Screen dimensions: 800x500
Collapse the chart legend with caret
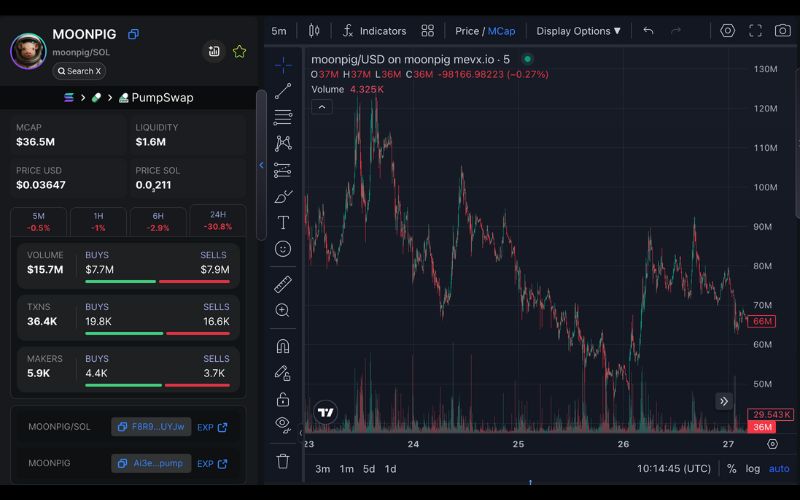[322, 107]
